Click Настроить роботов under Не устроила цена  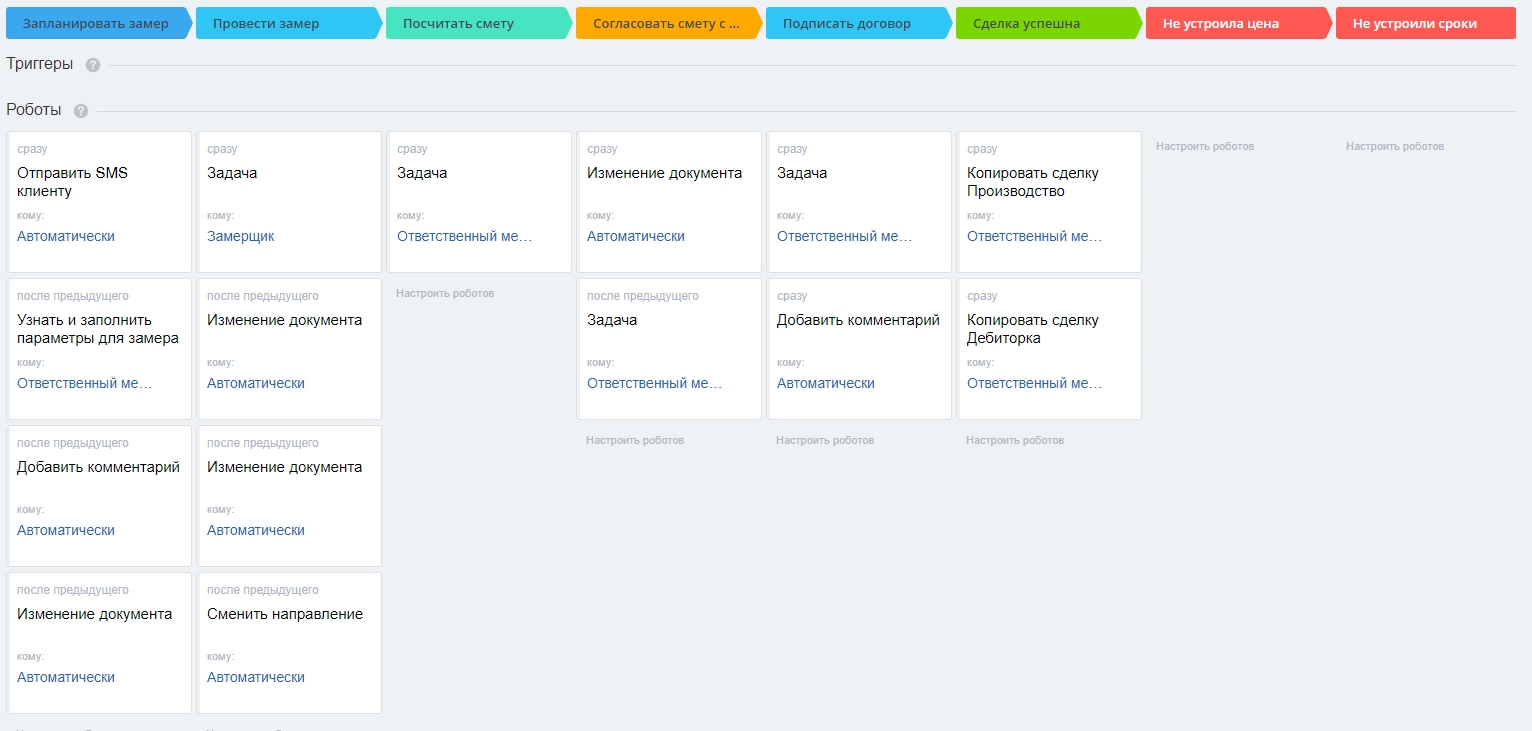coord(1205,146)
